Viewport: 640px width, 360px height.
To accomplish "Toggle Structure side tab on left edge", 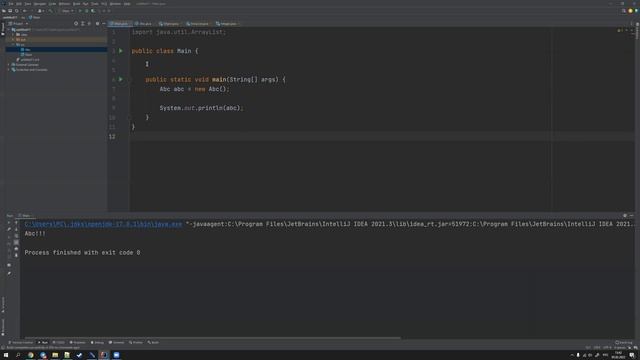I will point(2,304).
